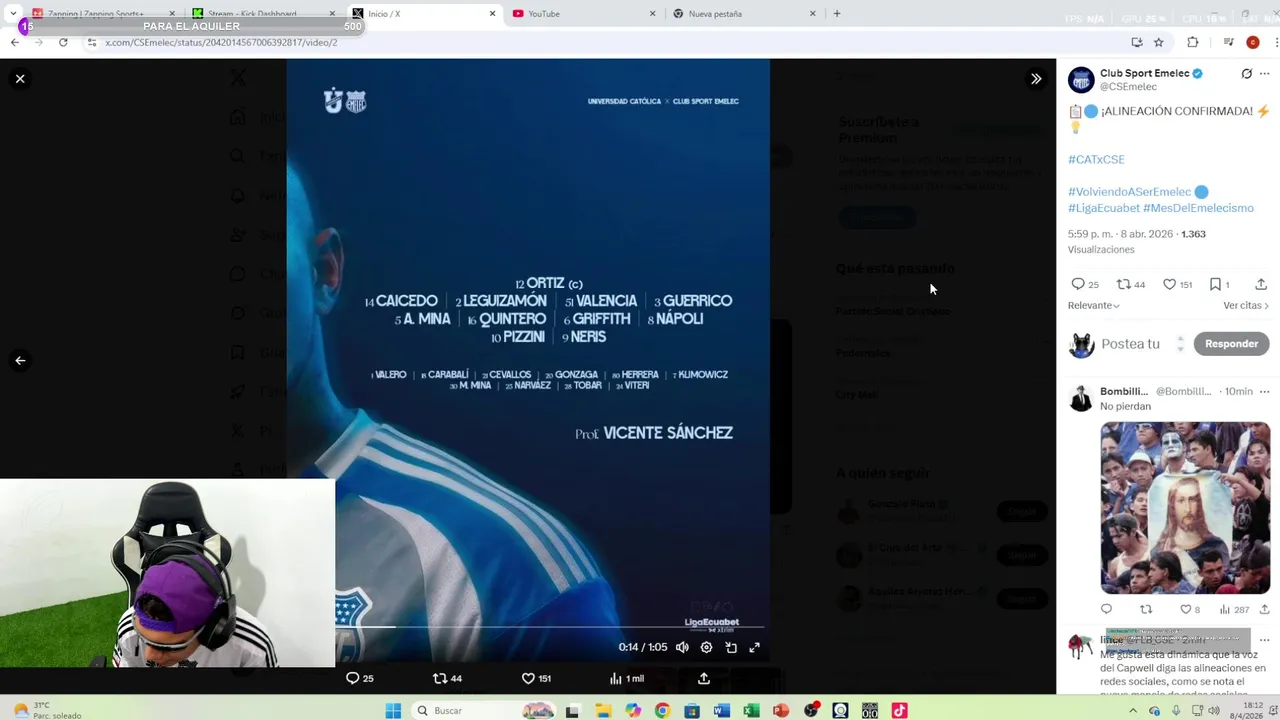Screen dimensions: 1280x720
Task: View analytics icon showing 1 mil
Action: pos(626,678)
